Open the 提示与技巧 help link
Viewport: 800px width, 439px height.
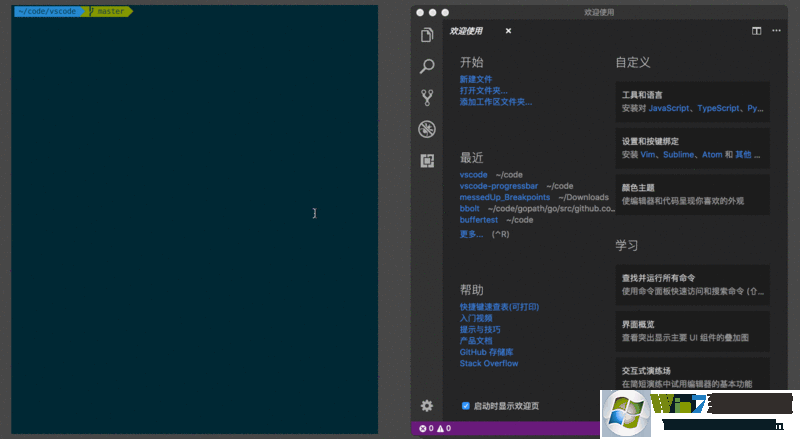pyautogui.click(x=480, y=329)
